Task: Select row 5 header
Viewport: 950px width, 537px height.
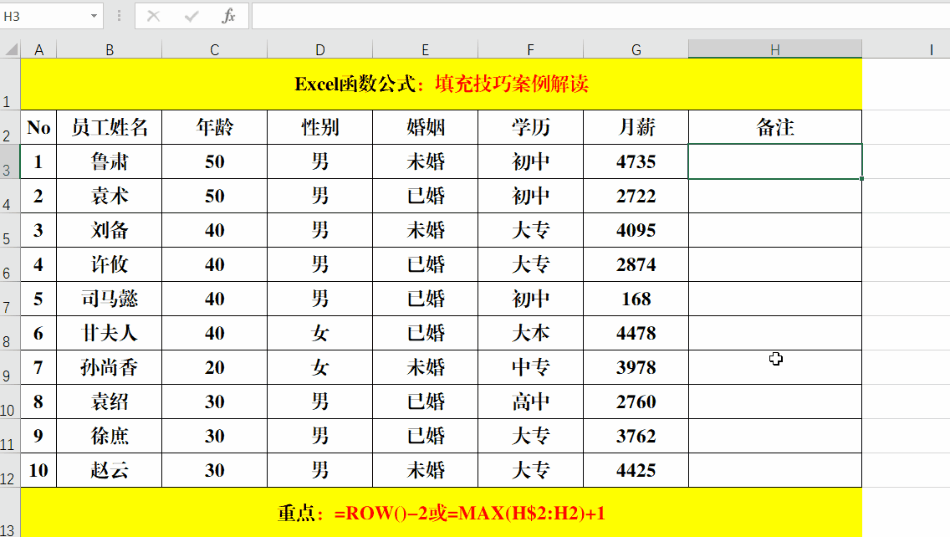Action: click(x=10, y=230)
